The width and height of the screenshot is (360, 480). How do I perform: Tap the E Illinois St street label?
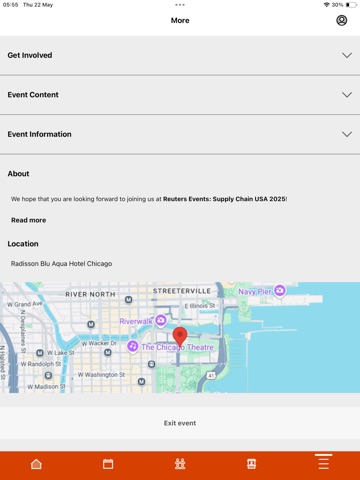(x=200, y=306)
